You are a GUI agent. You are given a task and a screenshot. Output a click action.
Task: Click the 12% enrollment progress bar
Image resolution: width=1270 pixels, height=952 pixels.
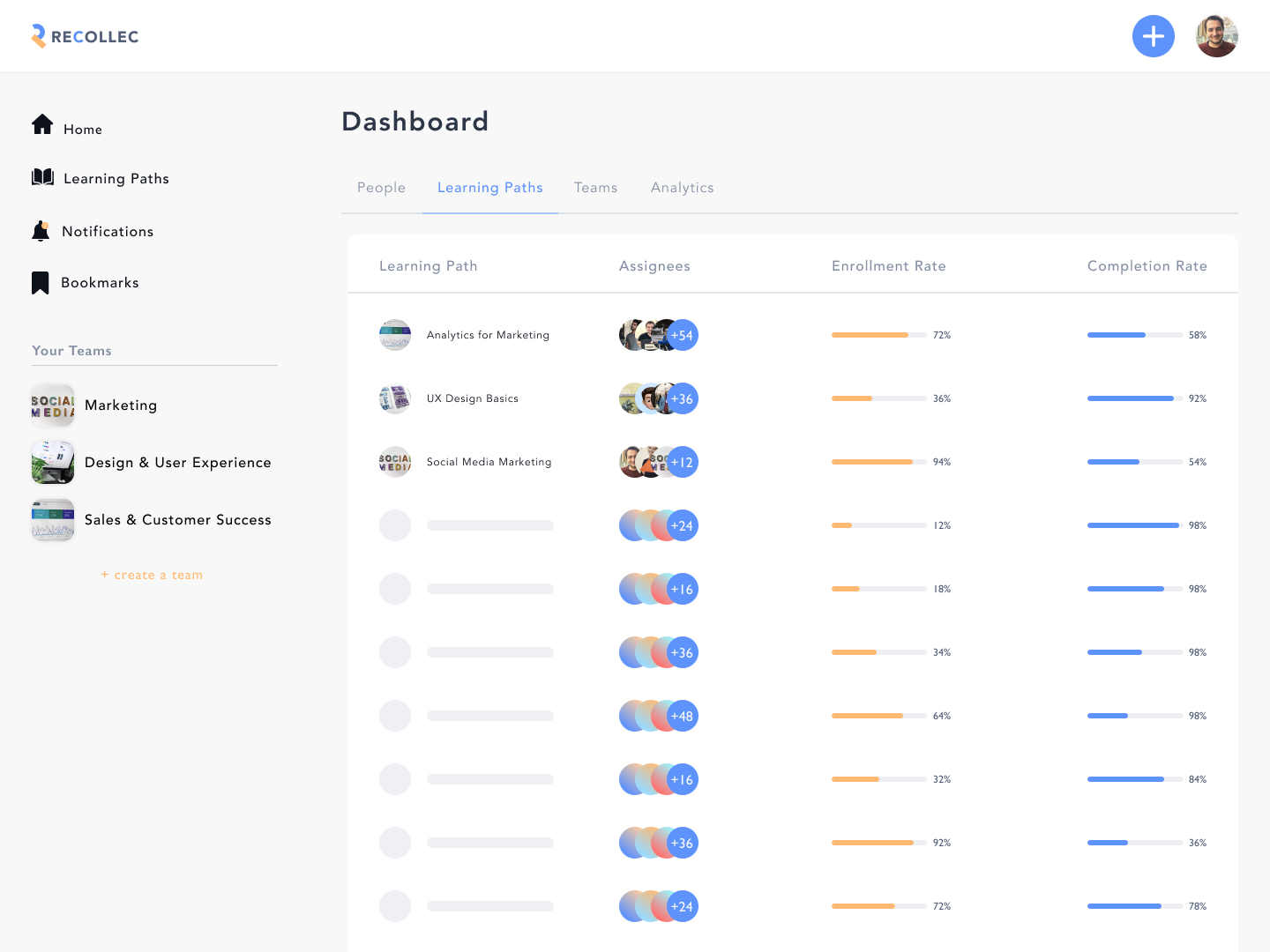pos(879,525)
